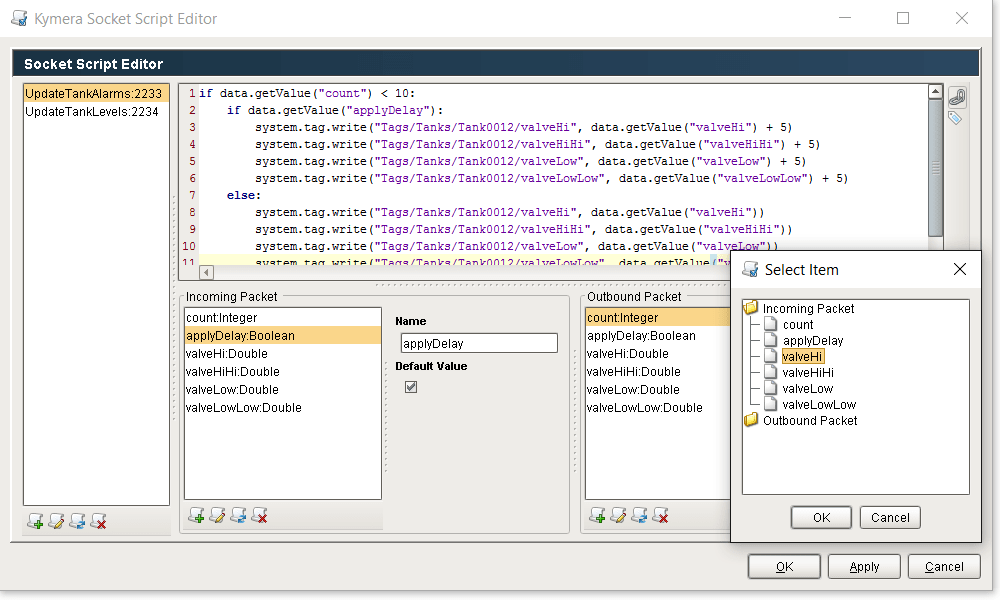
Task: Delete the selected socket script icon
Action: coord(98,522)
